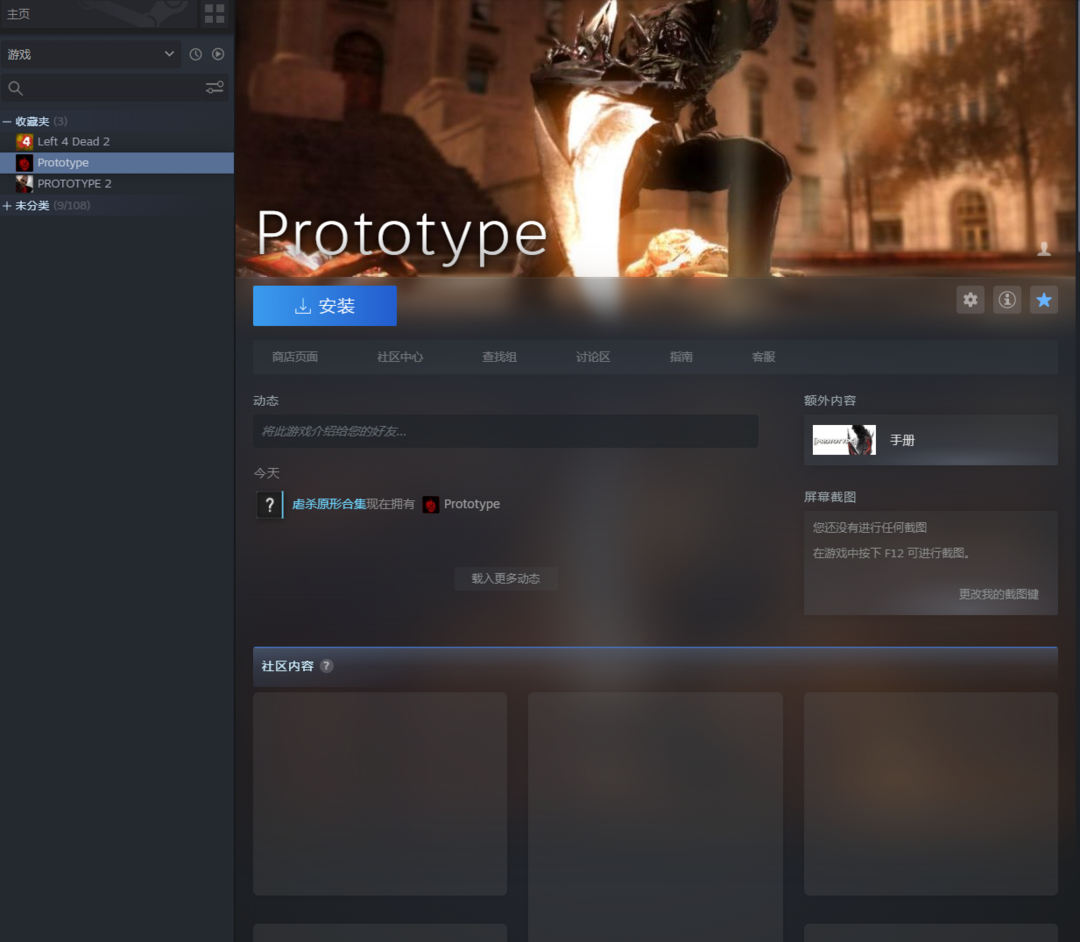Click the recent activity clock icon

[x=196, y=54]
